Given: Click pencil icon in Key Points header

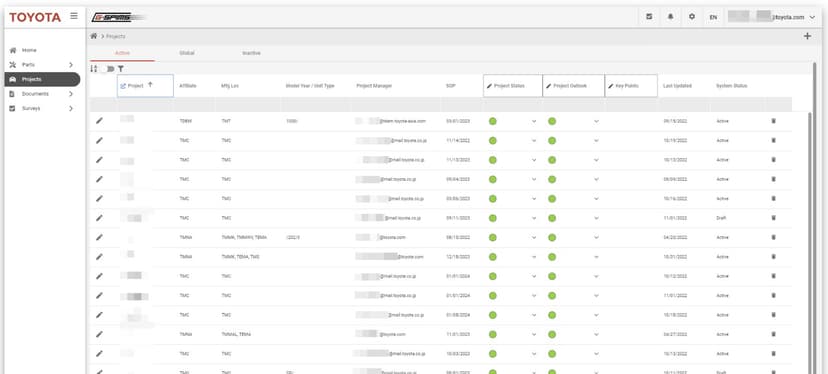Looking at the screenshot, I should tap(611, 86).
